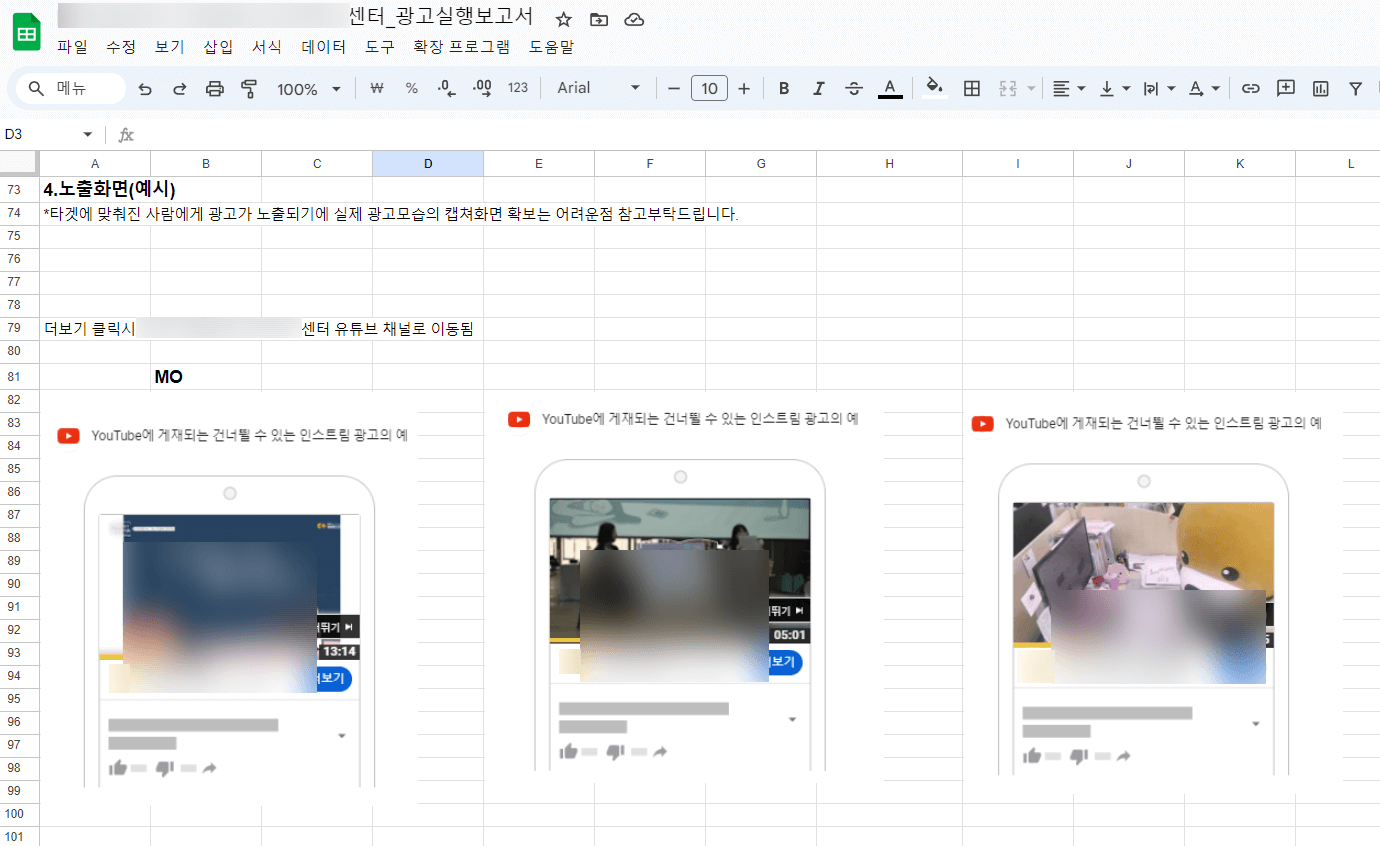Open the borders menu
The height and width of the screenshot is (846, 1380).
(971, 88)
